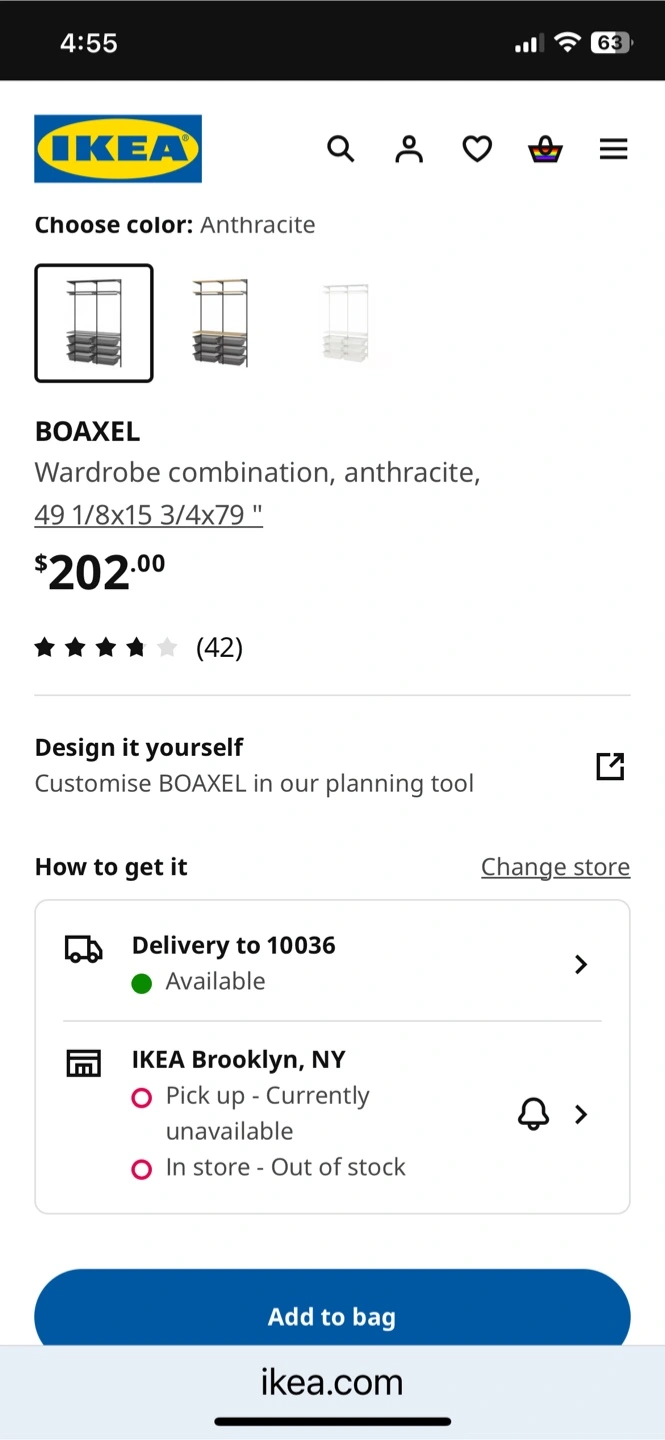Open the star rating with 42 reviews
Viewport: 665px width, 1440px height.
[139, 648]
